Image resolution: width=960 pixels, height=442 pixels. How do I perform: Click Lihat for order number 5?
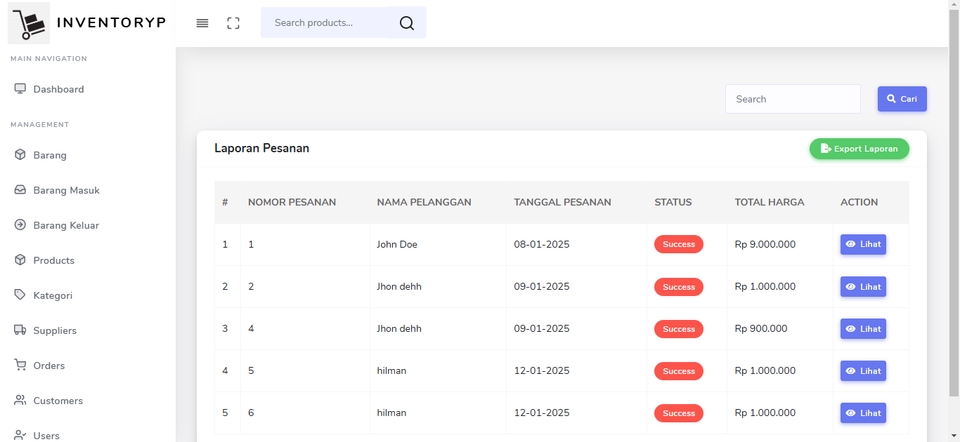tap(863, 371)
